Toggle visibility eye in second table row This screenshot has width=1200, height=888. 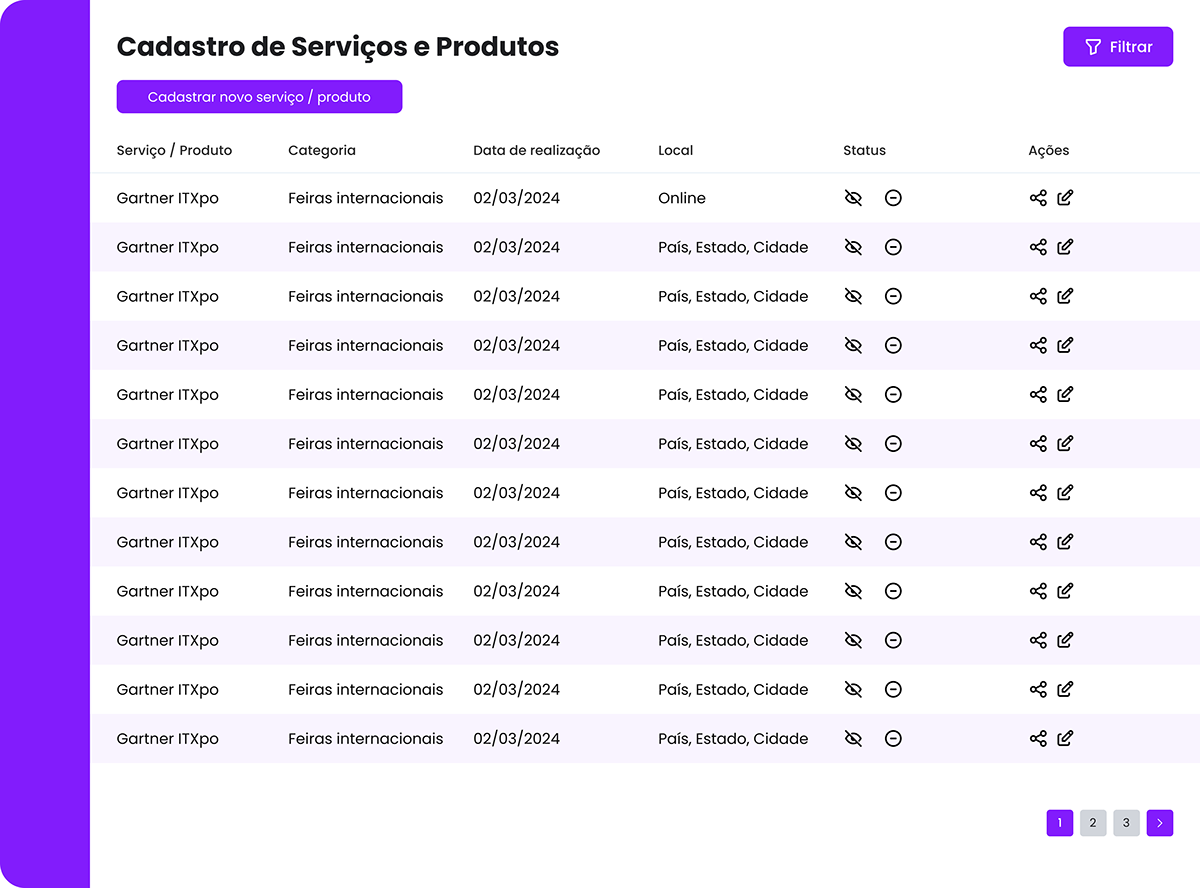point(853,247)
